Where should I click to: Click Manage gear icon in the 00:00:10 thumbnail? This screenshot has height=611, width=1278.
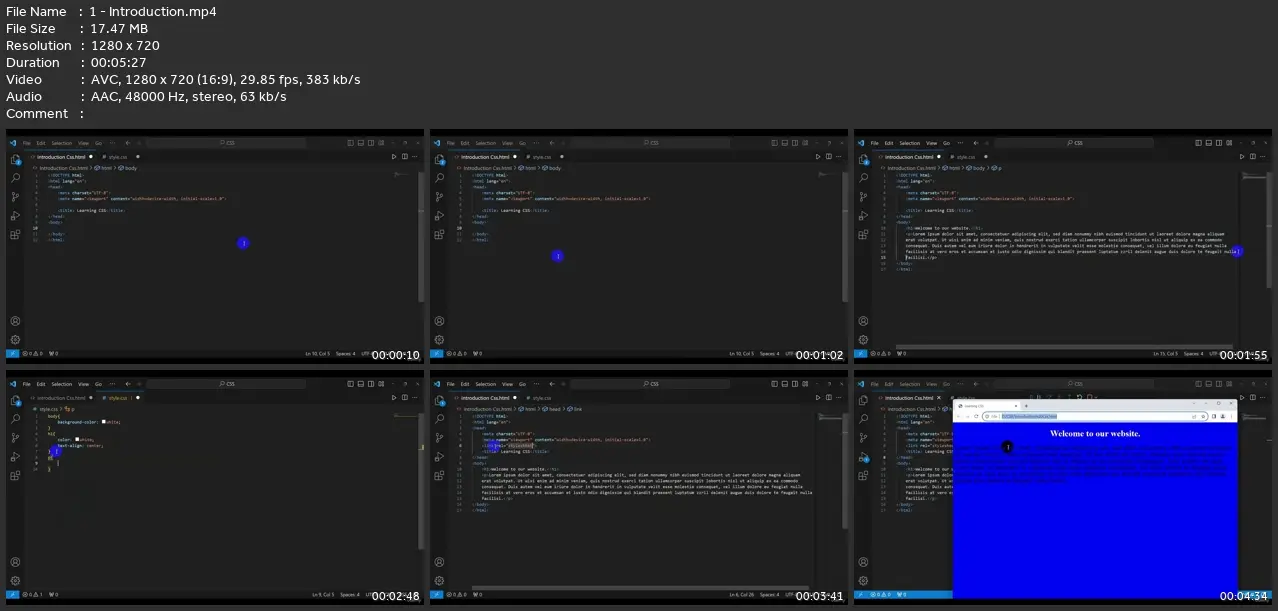point(15,339)
